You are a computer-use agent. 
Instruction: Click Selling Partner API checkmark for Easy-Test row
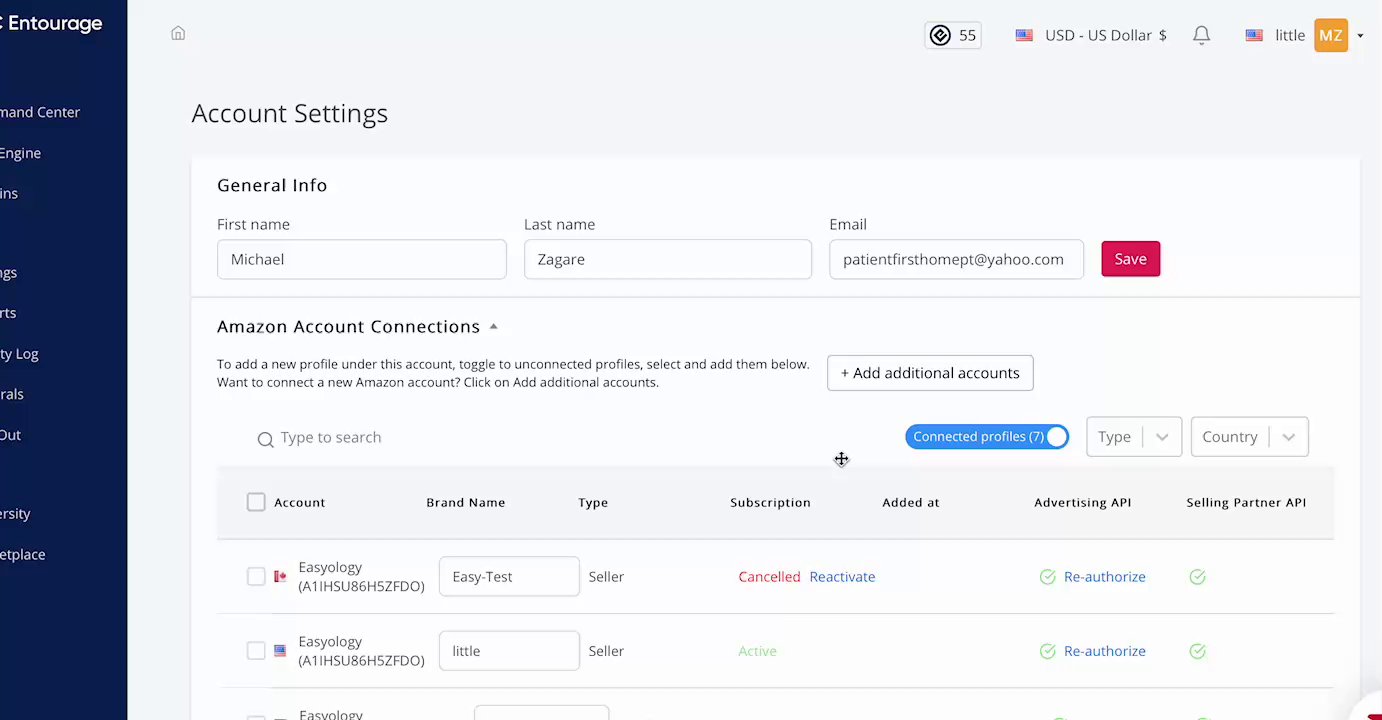[1197, 577]
